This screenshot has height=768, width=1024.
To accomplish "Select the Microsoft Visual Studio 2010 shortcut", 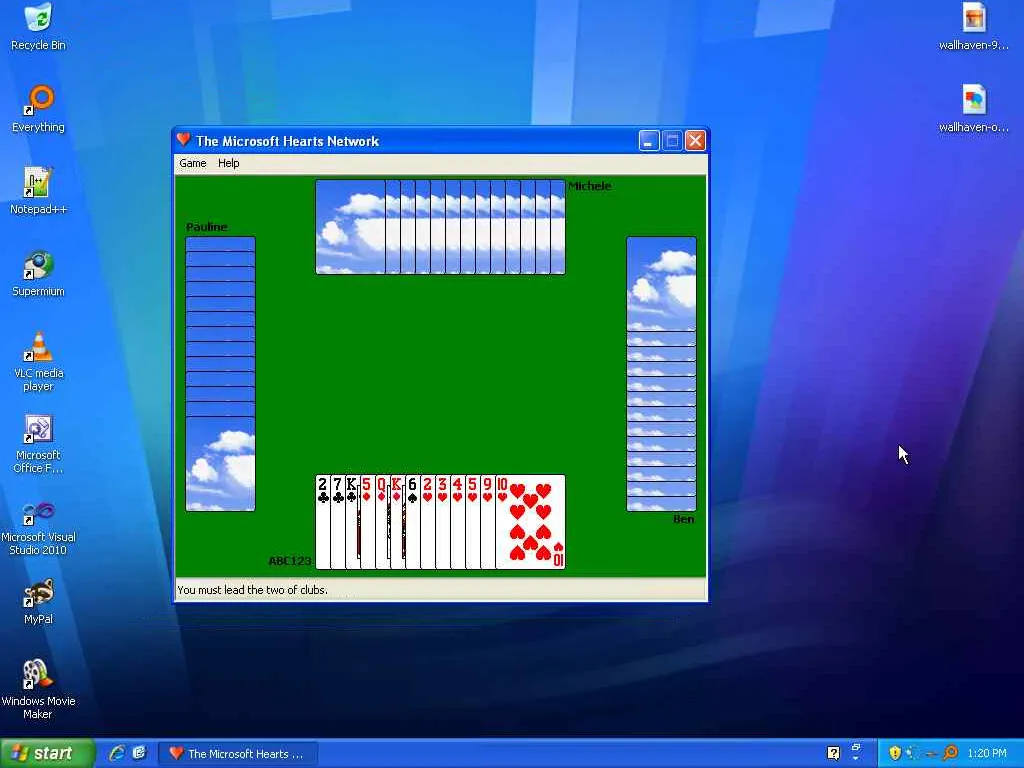I will [39, 526].
